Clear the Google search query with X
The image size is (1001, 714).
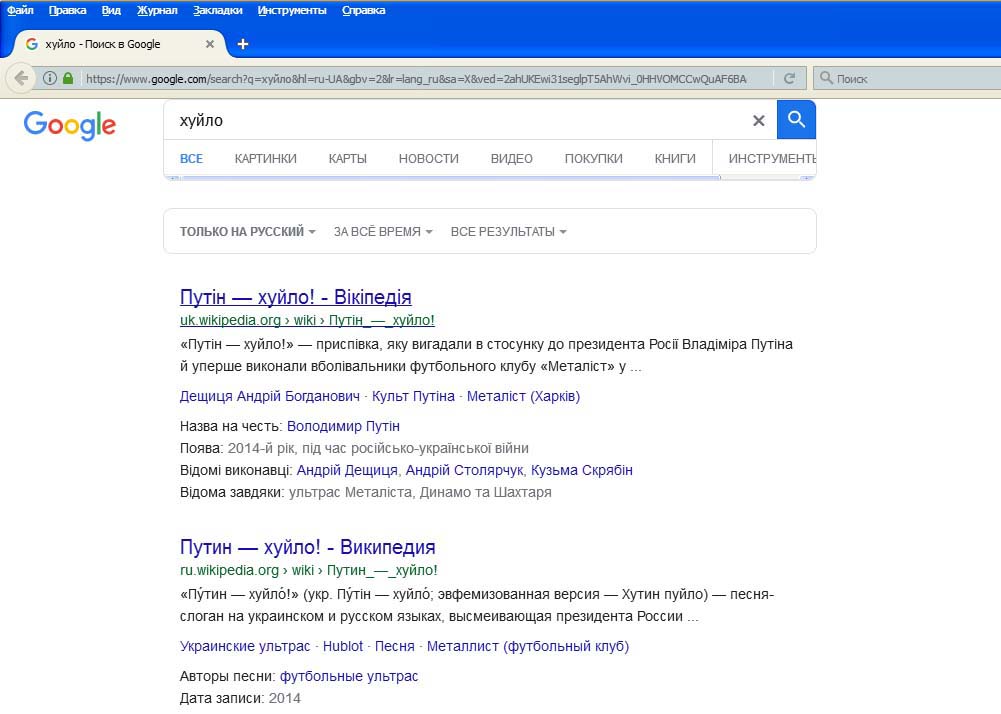tap(758, 121)
